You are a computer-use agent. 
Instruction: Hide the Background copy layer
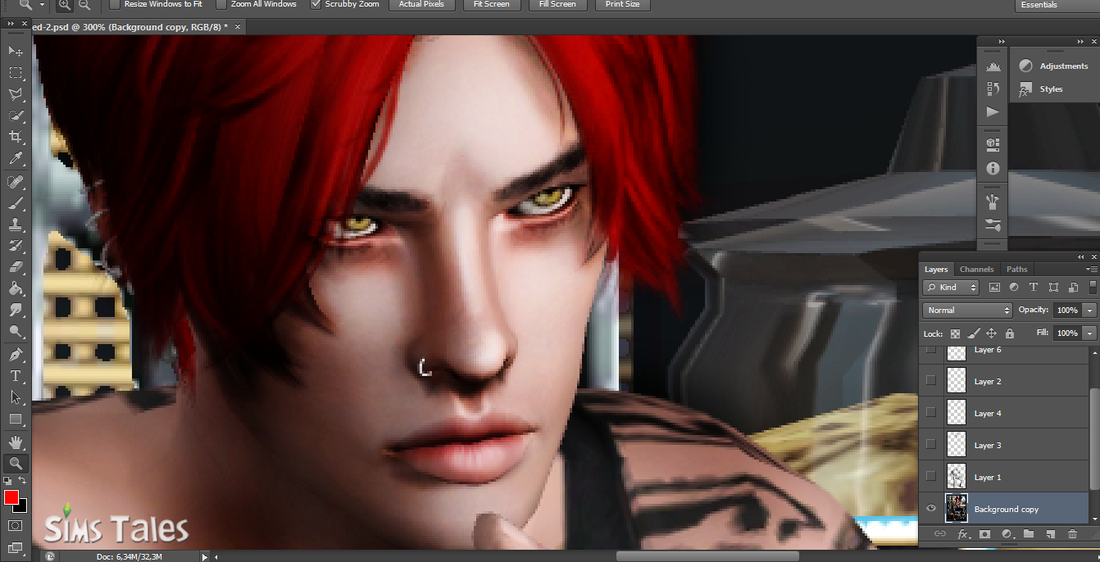[x=931, y=509]
